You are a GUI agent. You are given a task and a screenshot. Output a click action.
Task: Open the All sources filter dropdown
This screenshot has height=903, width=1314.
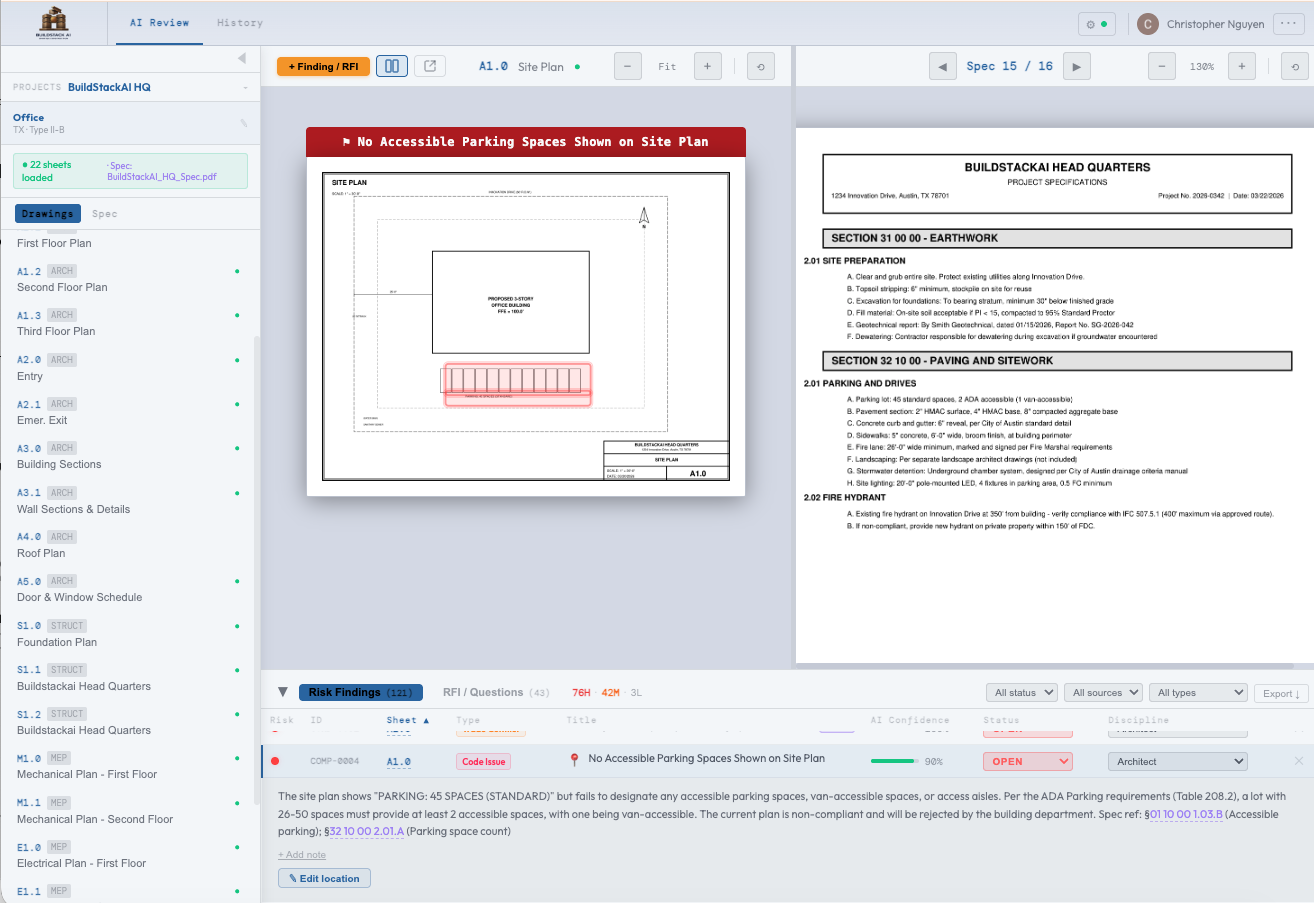pyautogui.click(x=1103, y=691)
